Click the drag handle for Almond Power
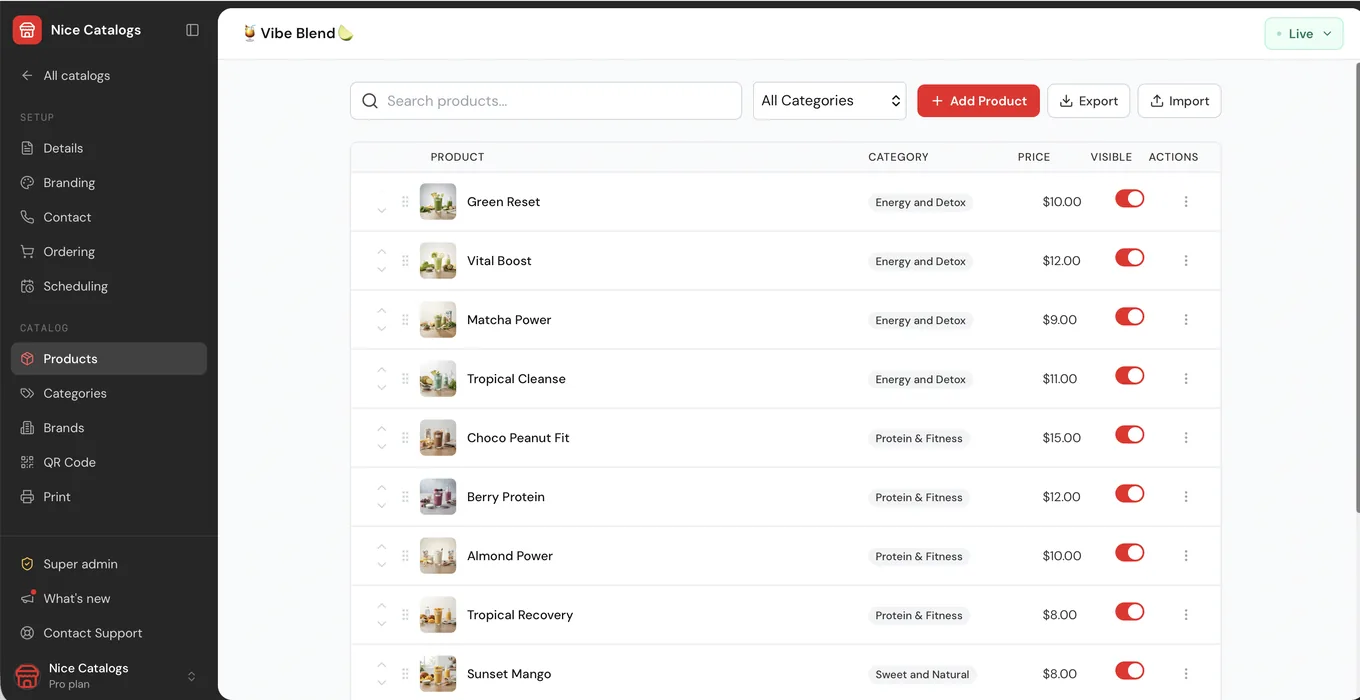This screenshot has height=700, width=1360. pos(405,556)
